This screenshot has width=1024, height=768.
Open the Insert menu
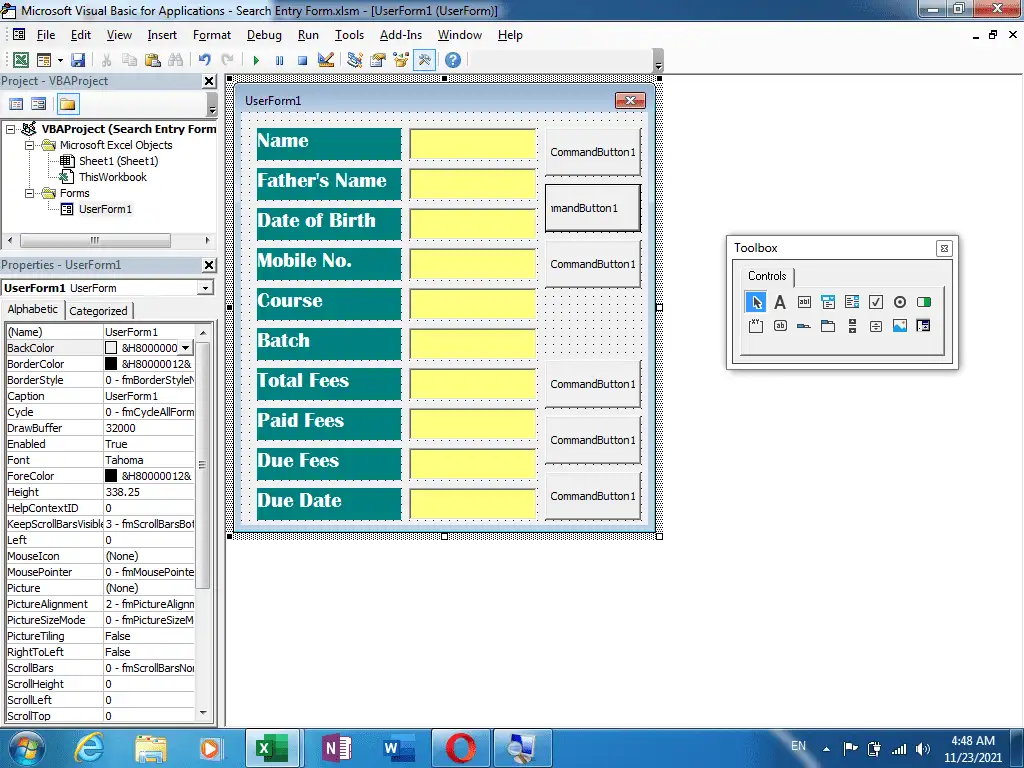(162, 35)
